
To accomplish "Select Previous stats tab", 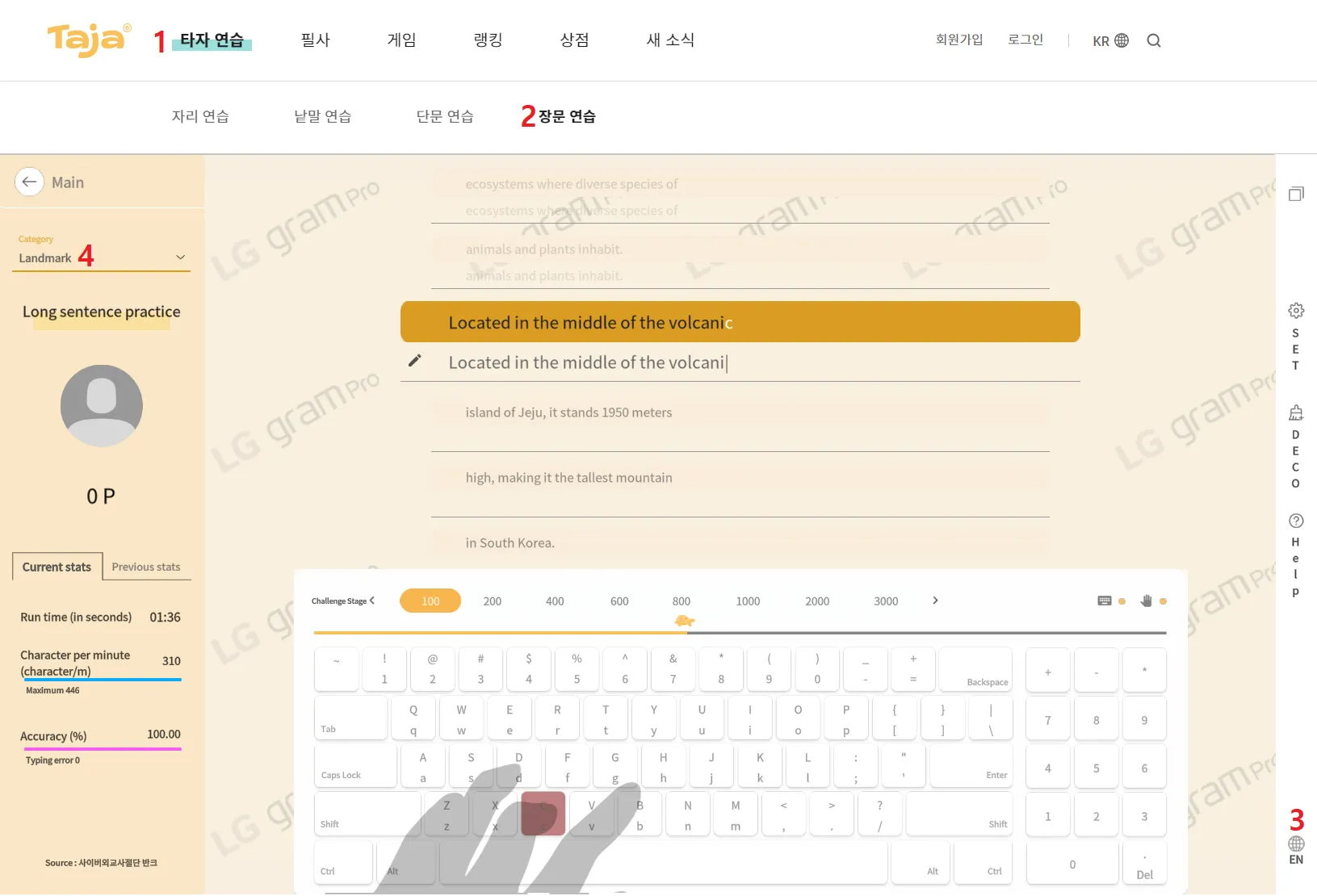I will pos(146,567).
